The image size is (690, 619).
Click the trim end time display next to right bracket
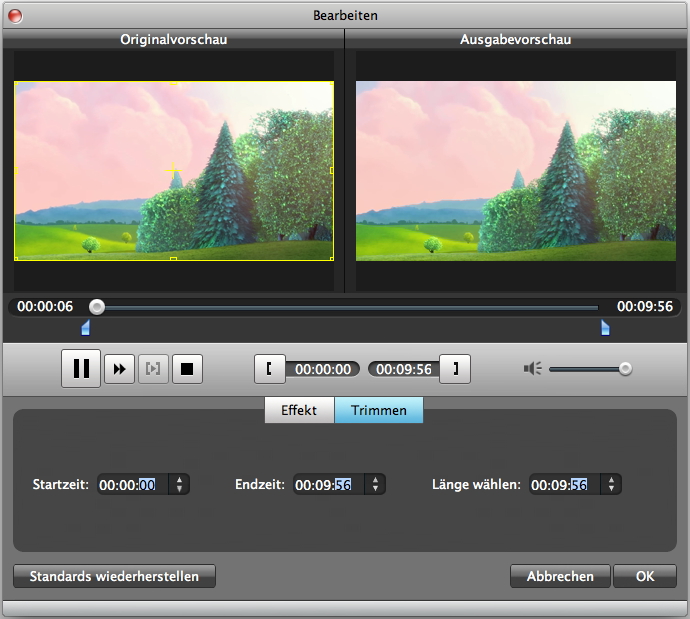404,369
